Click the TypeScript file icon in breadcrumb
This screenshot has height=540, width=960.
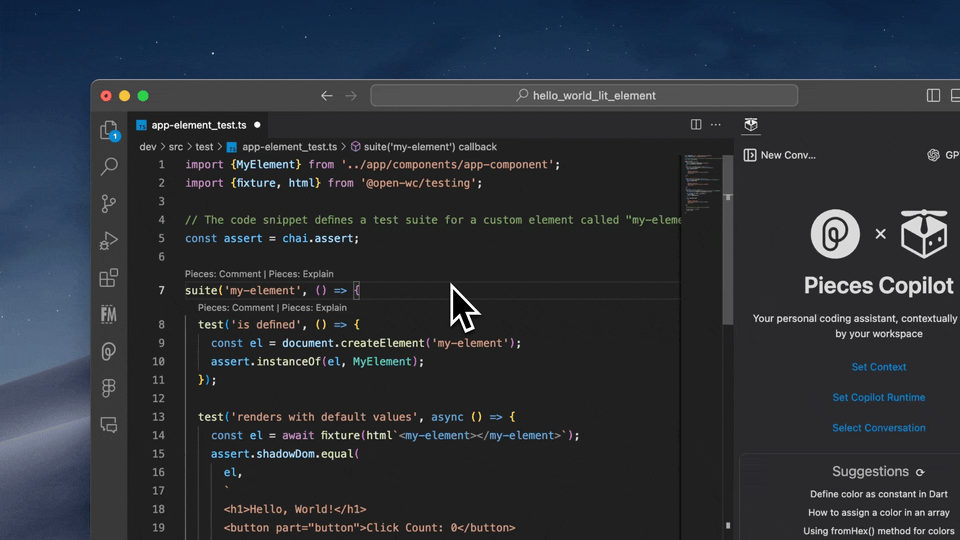pyautogui.click(x=231, y=147)
